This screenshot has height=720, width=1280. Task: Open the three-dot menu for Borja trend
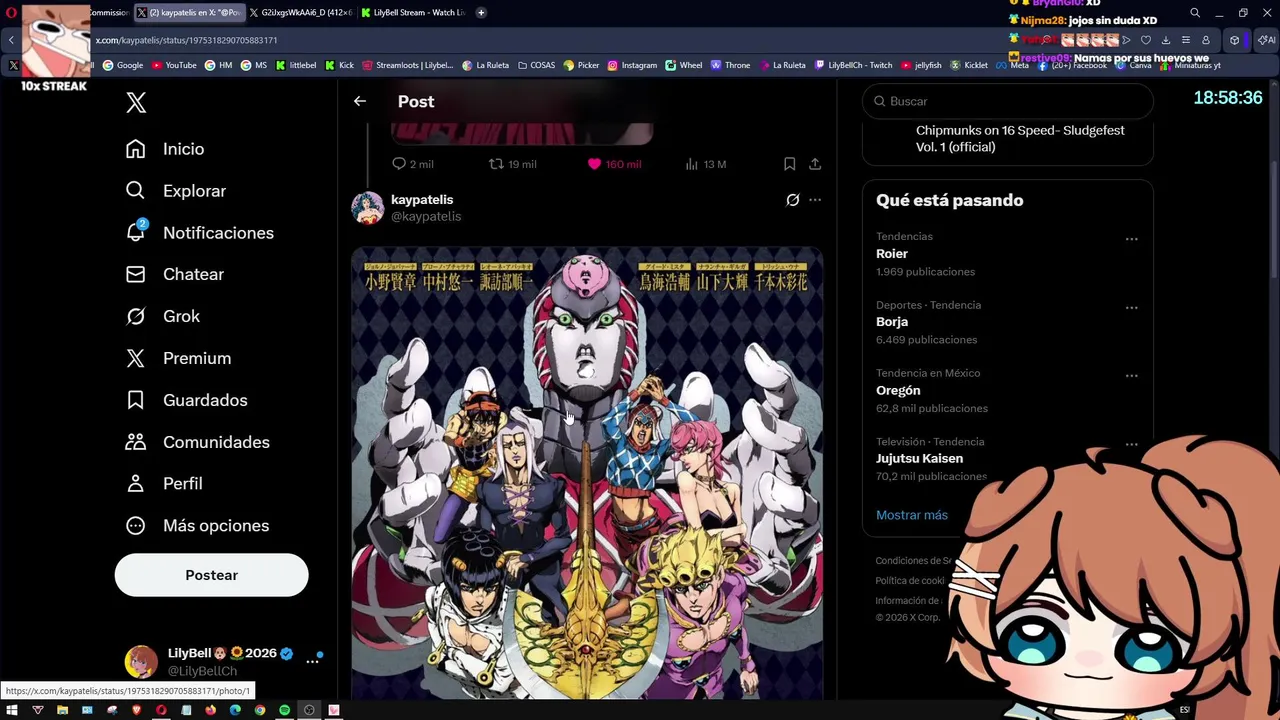pyautogui.click(x=1131, y=308)
